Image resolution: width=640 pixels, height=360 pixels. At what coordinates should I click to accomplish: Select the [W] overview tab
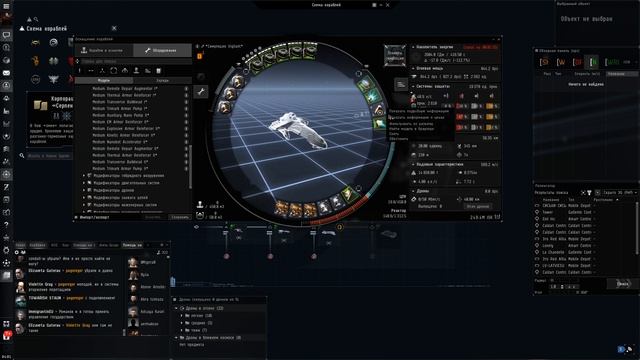[561, 62]
